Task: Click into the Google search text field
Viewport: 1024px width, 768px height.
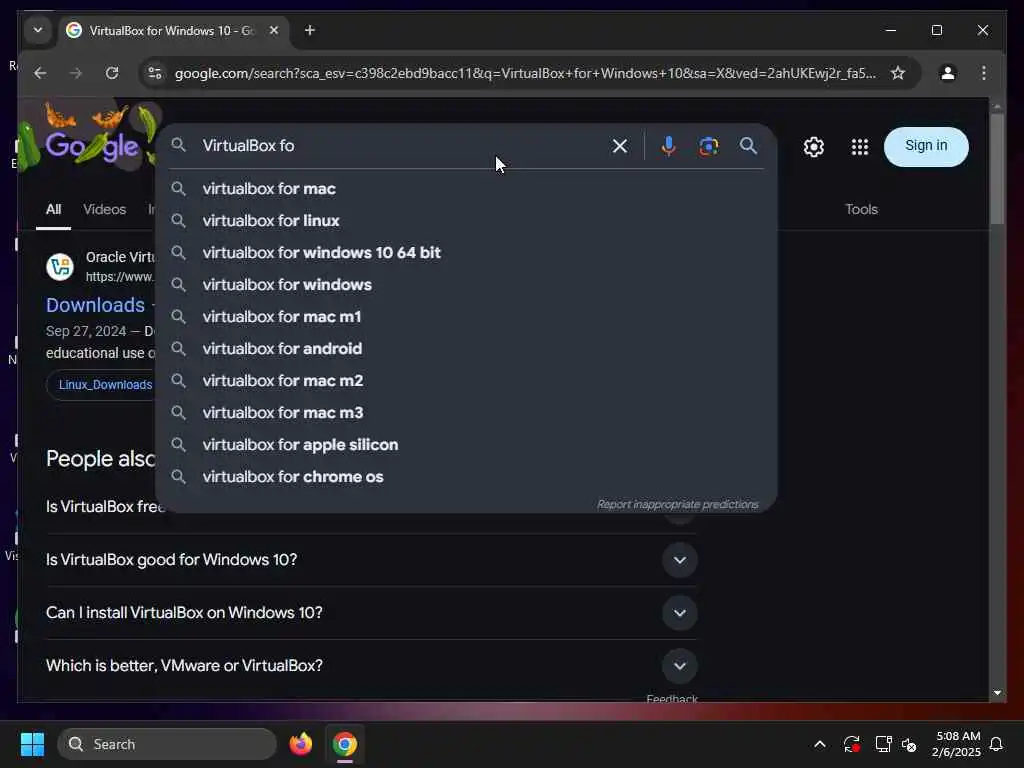Action: click(398, 146)
